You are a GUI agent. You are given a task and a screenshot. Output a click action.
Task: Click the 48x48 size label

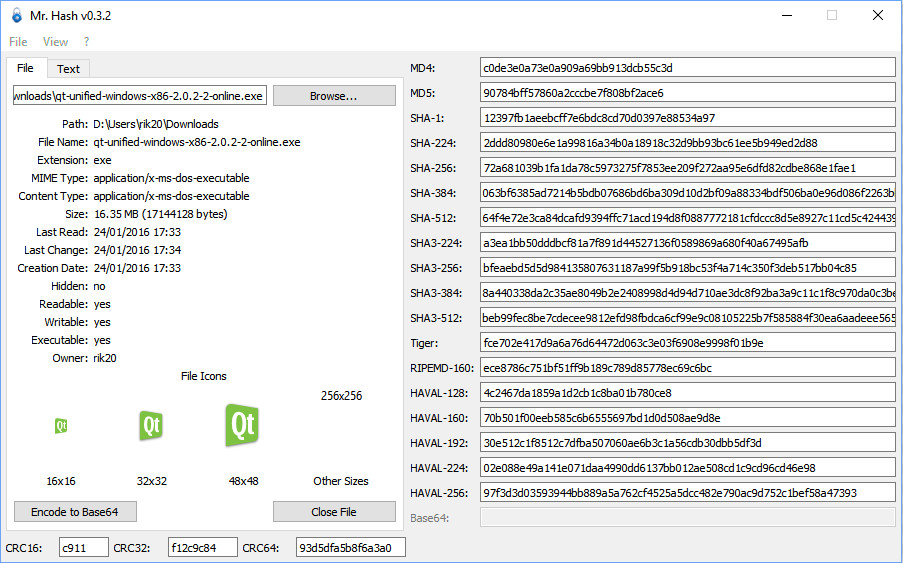click(243, 481)
